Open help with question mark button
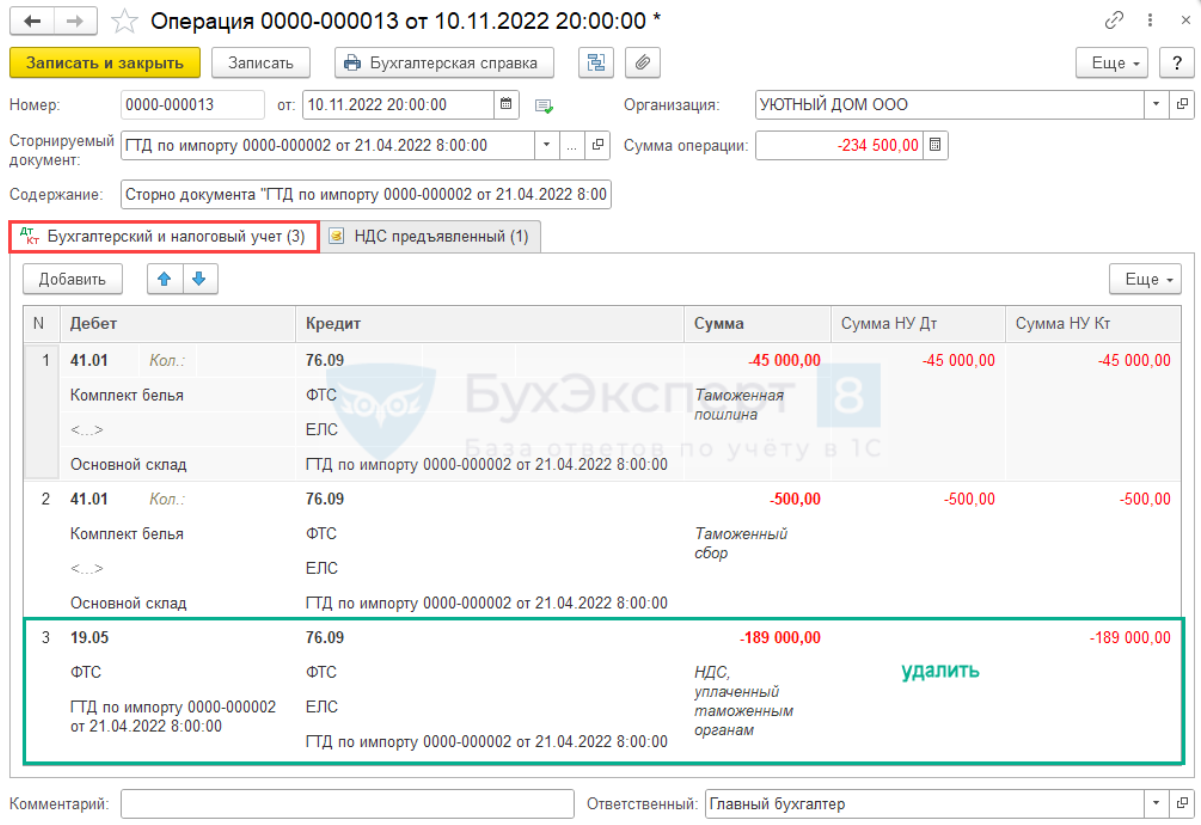 pos(1177,62)
